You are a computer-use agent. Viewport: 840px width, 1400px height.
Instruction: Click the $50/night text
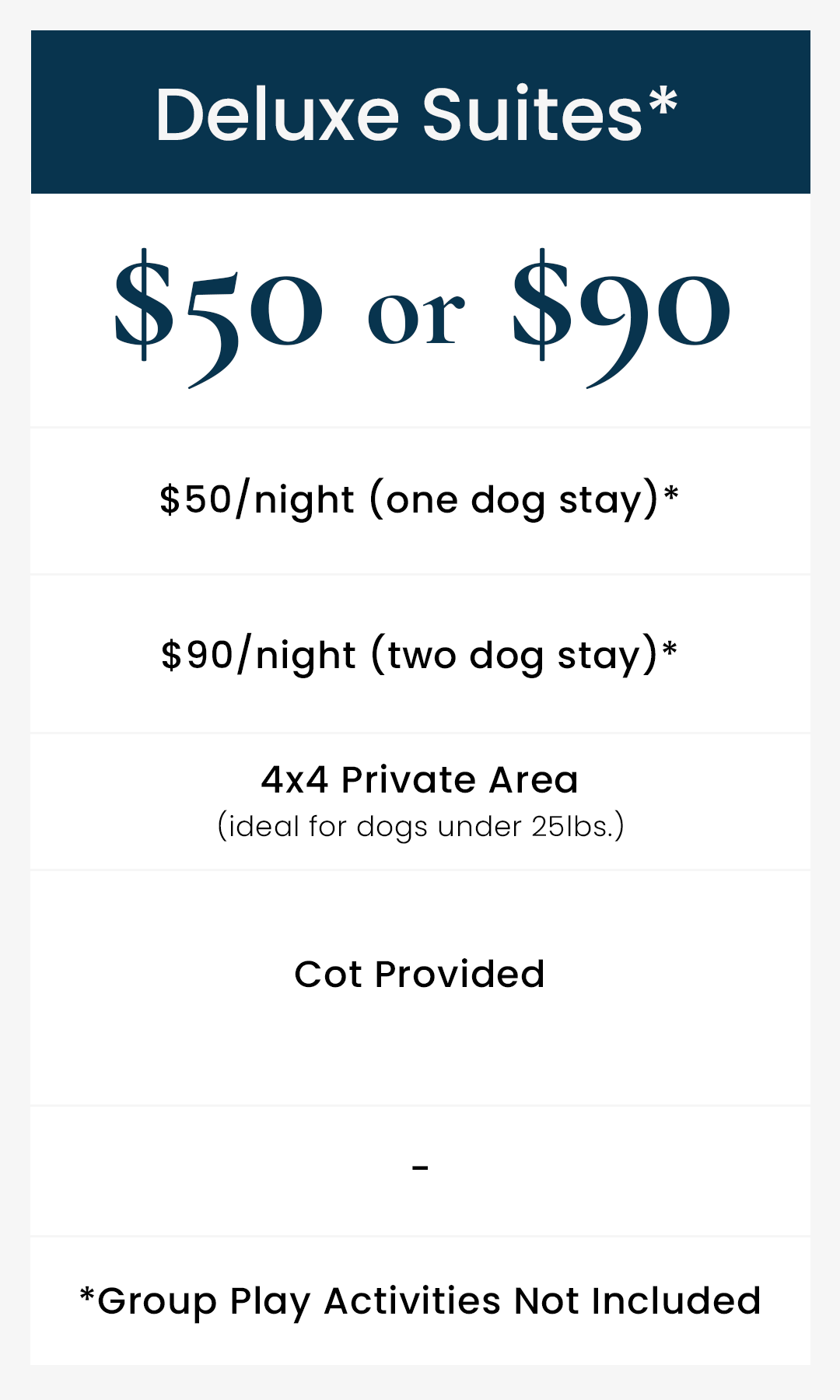click(257, 499)
